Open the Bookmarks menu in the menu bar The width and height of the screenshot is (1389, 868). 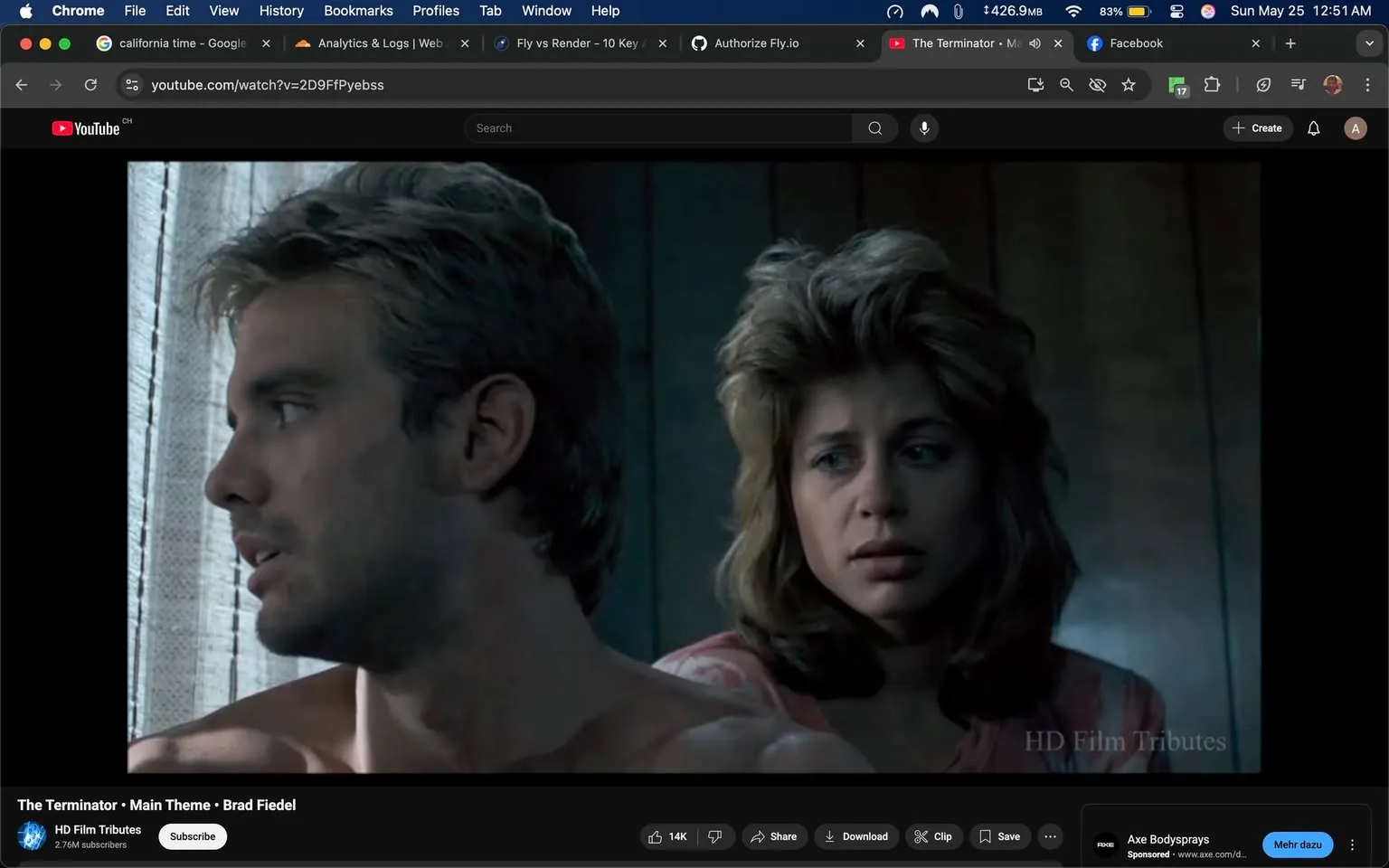pos(358,11)
